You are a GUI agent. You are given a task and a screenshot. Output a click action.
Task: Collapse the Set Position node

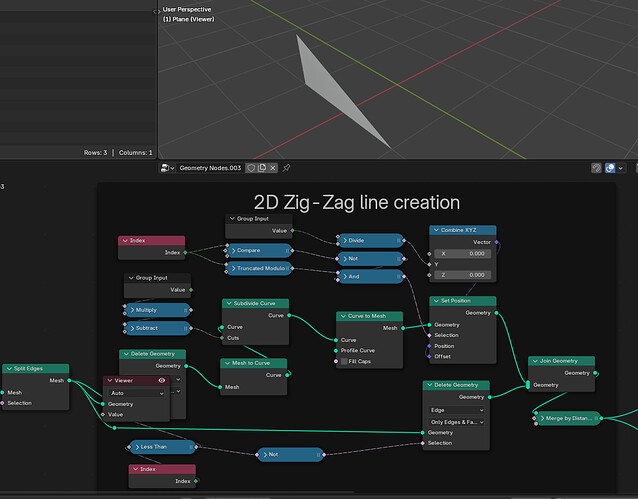436,301
